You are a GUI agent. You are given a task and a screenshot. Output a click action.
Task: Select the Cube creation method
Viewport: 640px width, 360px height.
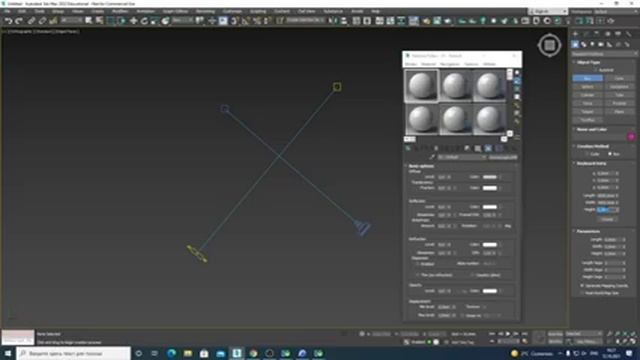587,154
